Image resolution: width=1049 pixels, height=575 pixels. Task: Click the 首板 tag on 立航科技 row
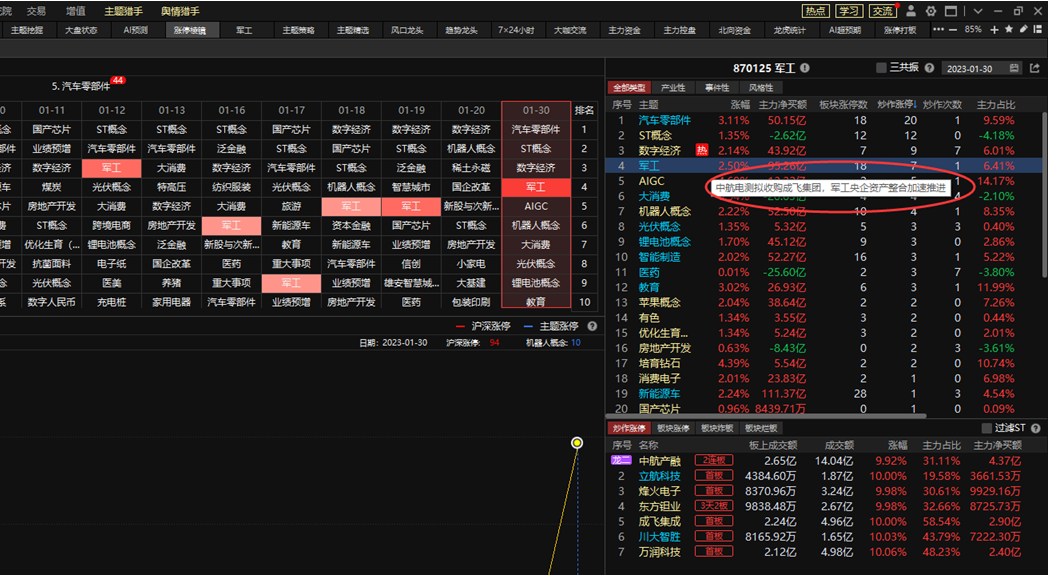point(714,476)
